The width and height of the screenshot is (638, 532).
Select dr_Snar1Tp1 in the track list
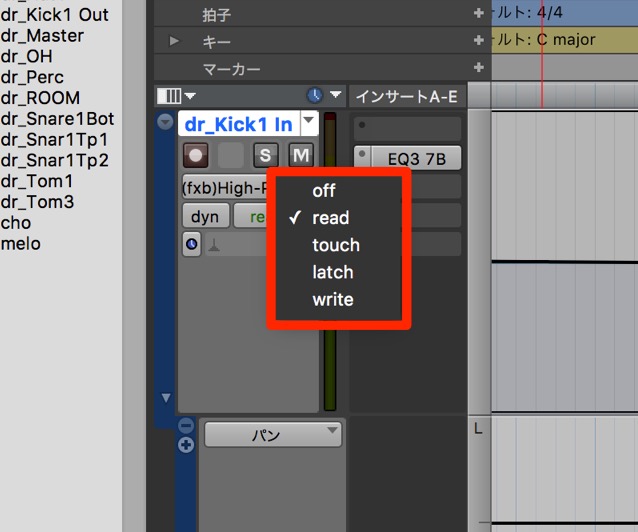click(54, 140)
